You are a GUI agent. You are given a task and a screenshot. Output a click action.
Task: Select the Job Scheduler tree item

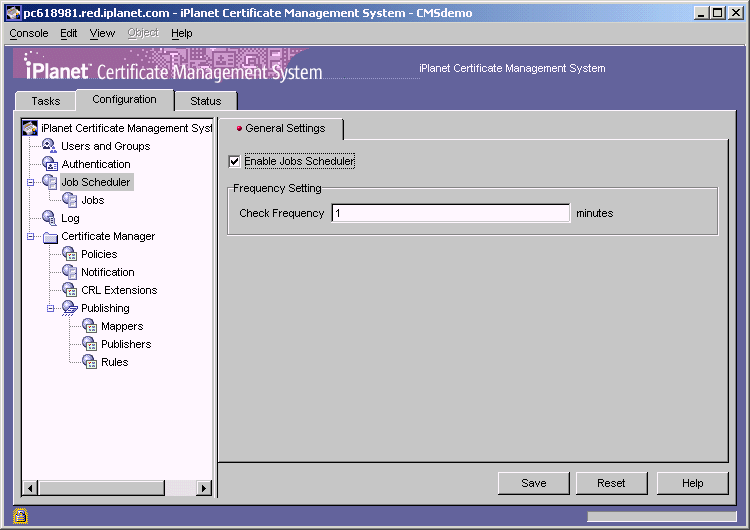click(96, 182)
